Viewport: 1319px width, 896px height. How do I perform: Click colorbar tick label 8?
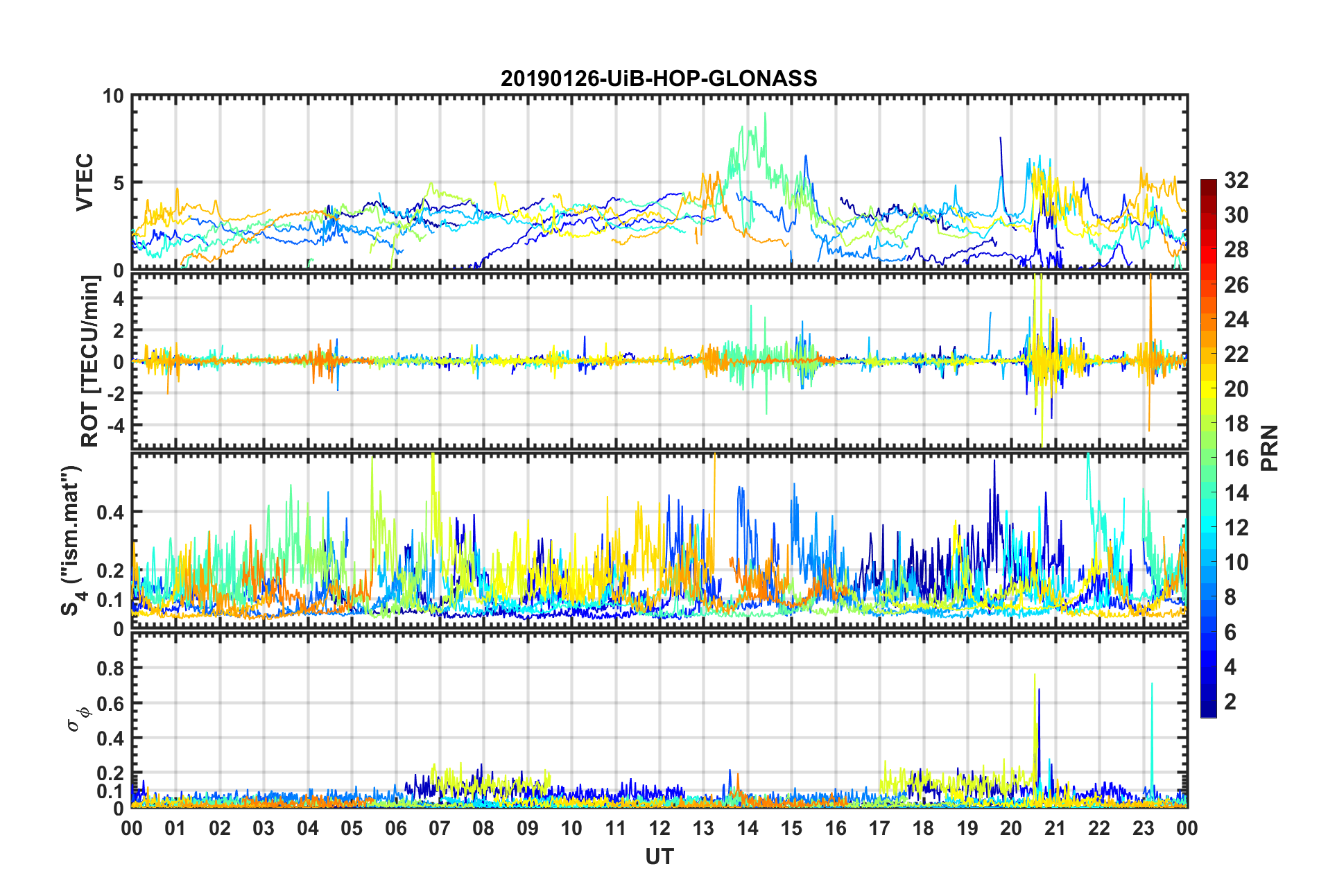click(1230, 597)
